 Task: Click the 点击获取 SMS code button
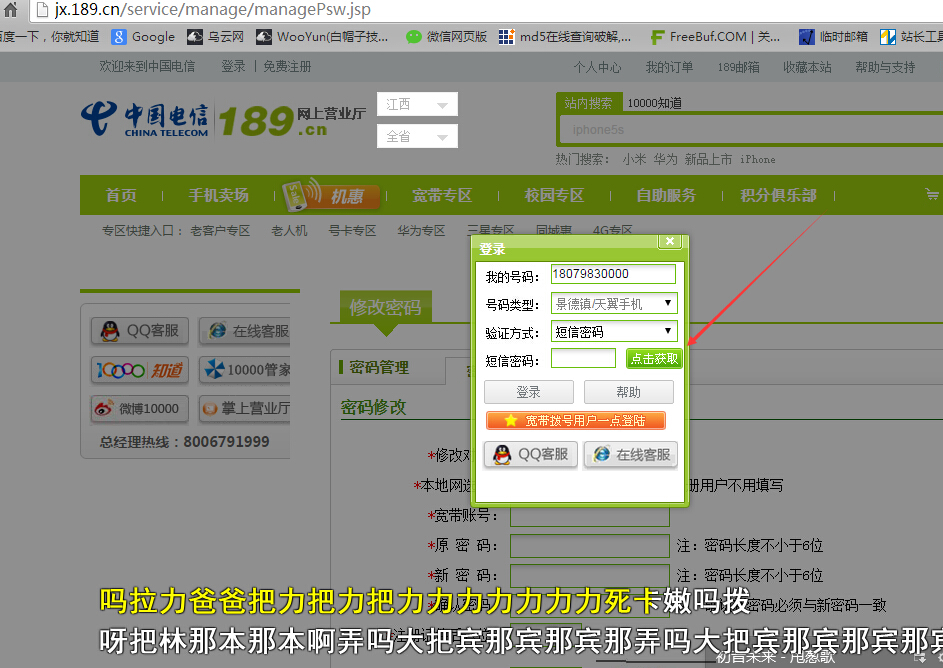coord(654,359)
